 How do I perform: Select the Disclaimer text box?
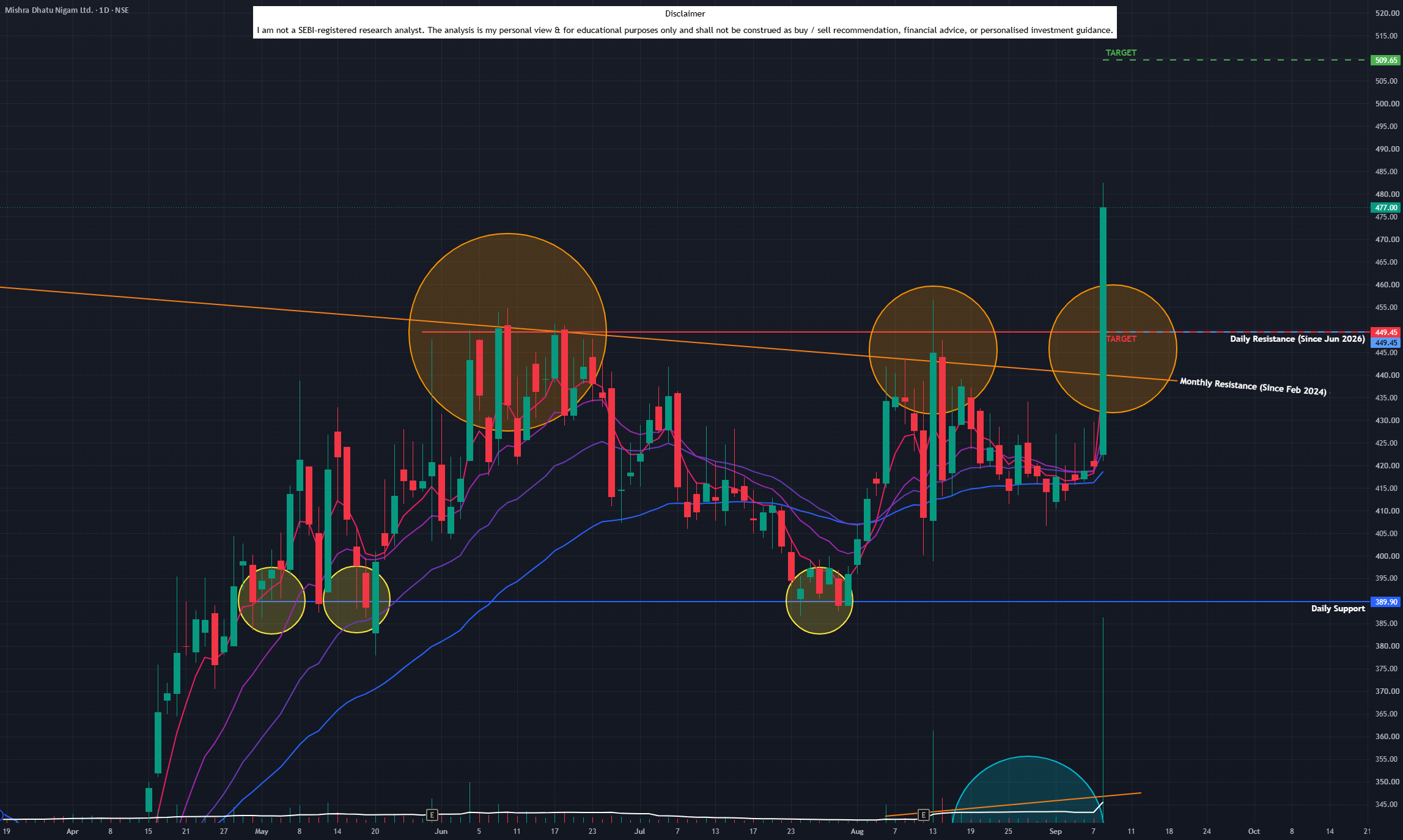685,23
